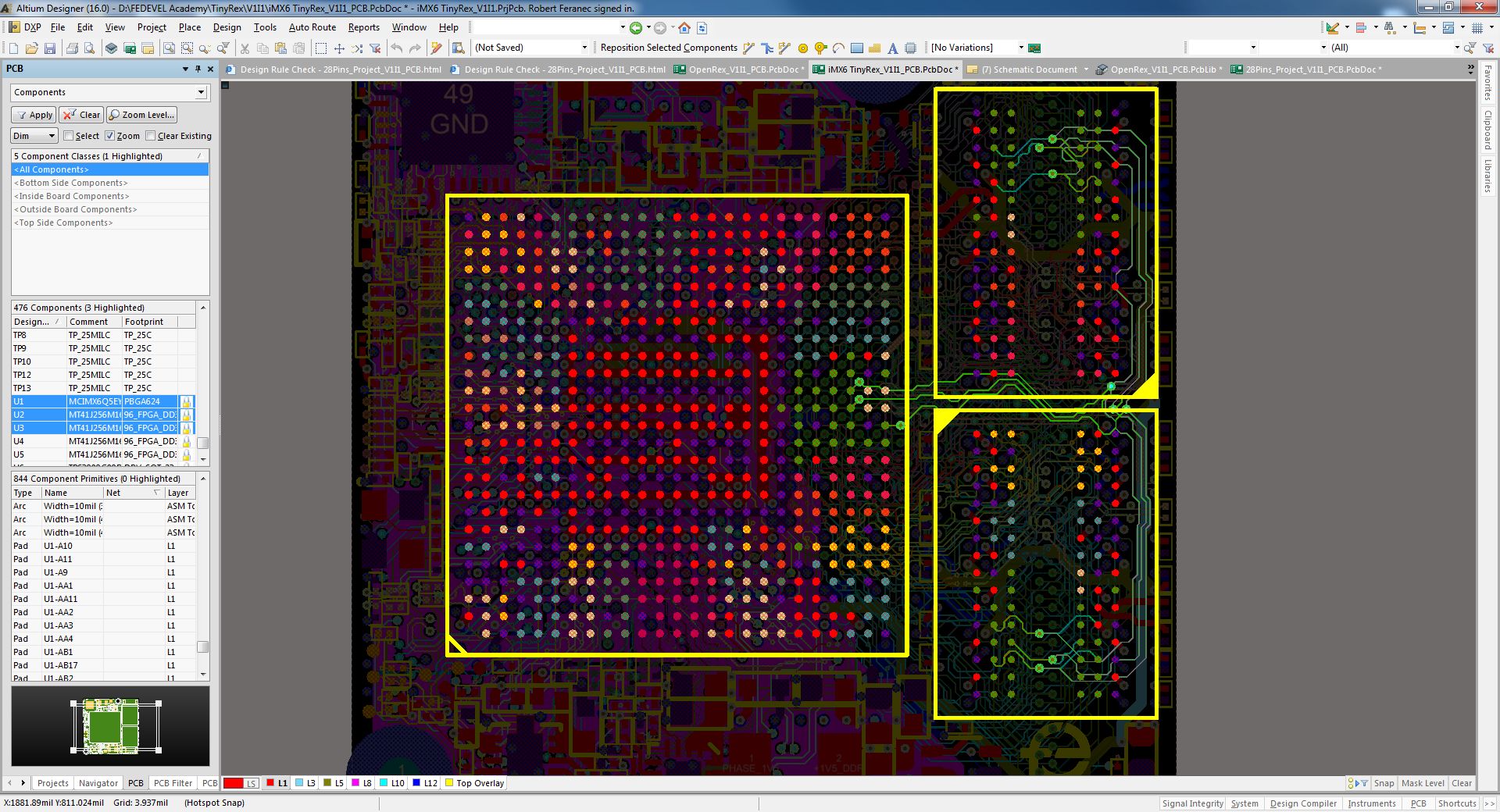Select the Place Arc tool
The width and height of the screenshot is (1500, 812).
(x=837, y=48)
